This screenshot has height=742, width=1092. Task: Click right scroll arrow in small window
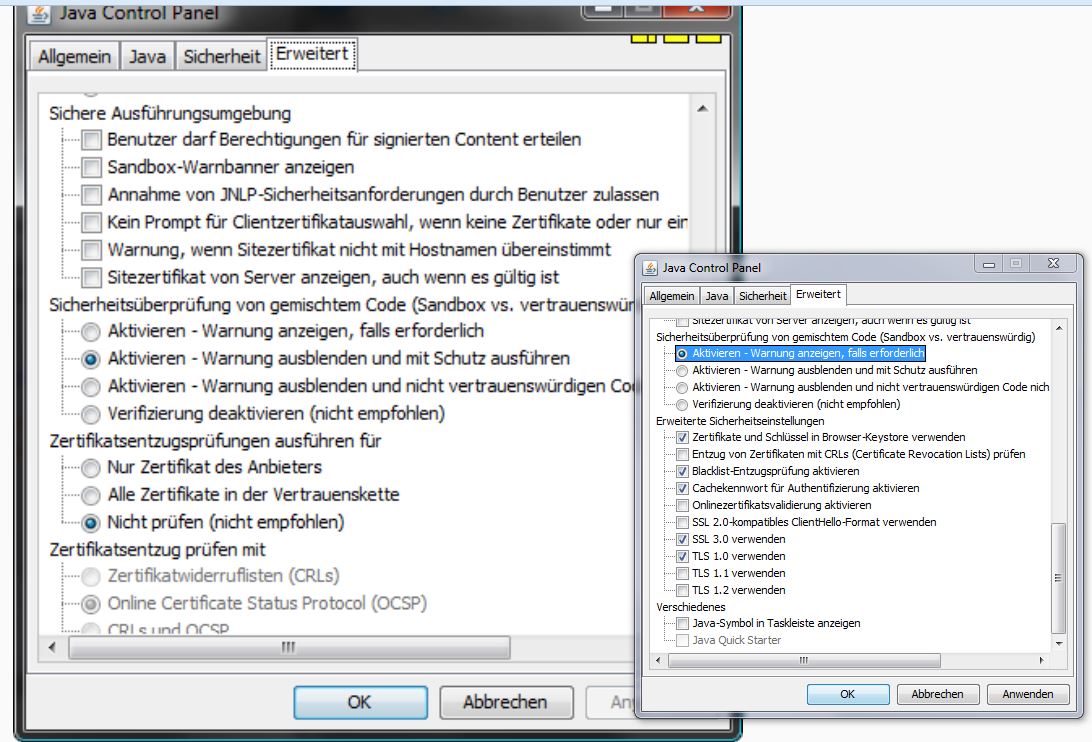(x=1041, y=660)
